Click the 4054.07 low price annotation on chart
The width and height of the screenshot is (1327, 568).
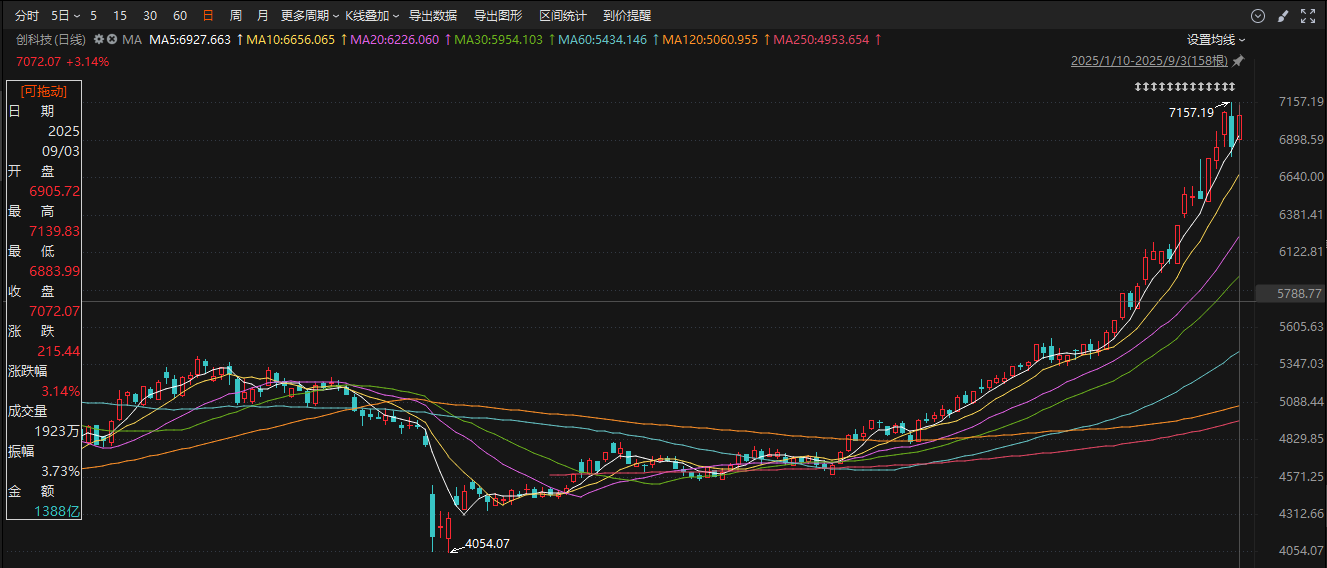click(488, 544)
